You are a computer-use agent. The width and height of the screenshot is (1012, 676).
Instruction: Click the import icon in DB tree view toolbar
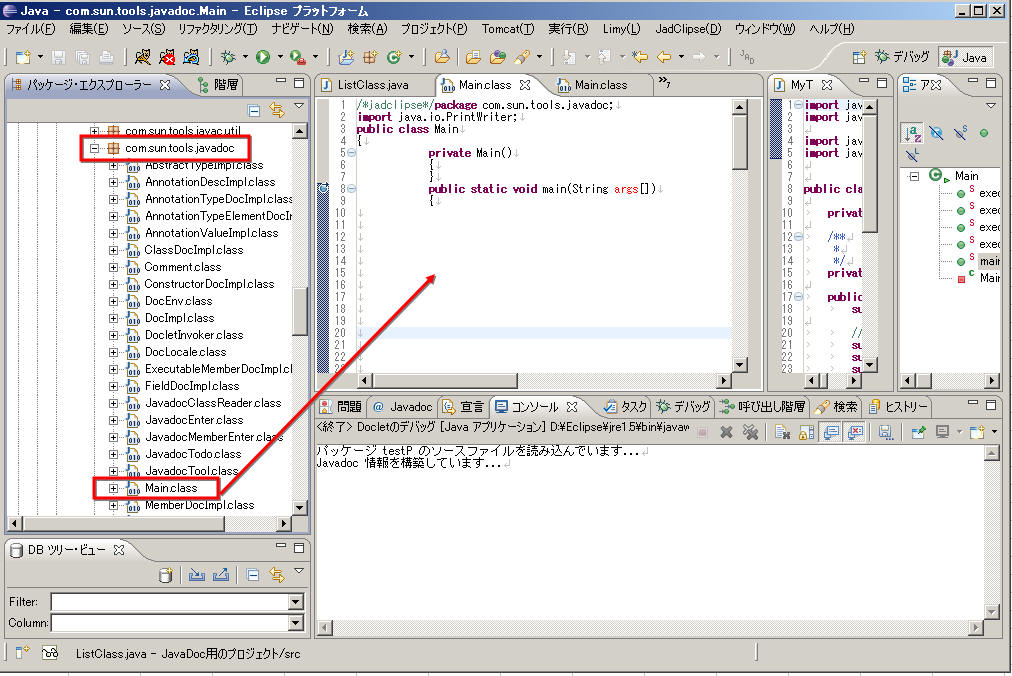click(x=196, y=575)
